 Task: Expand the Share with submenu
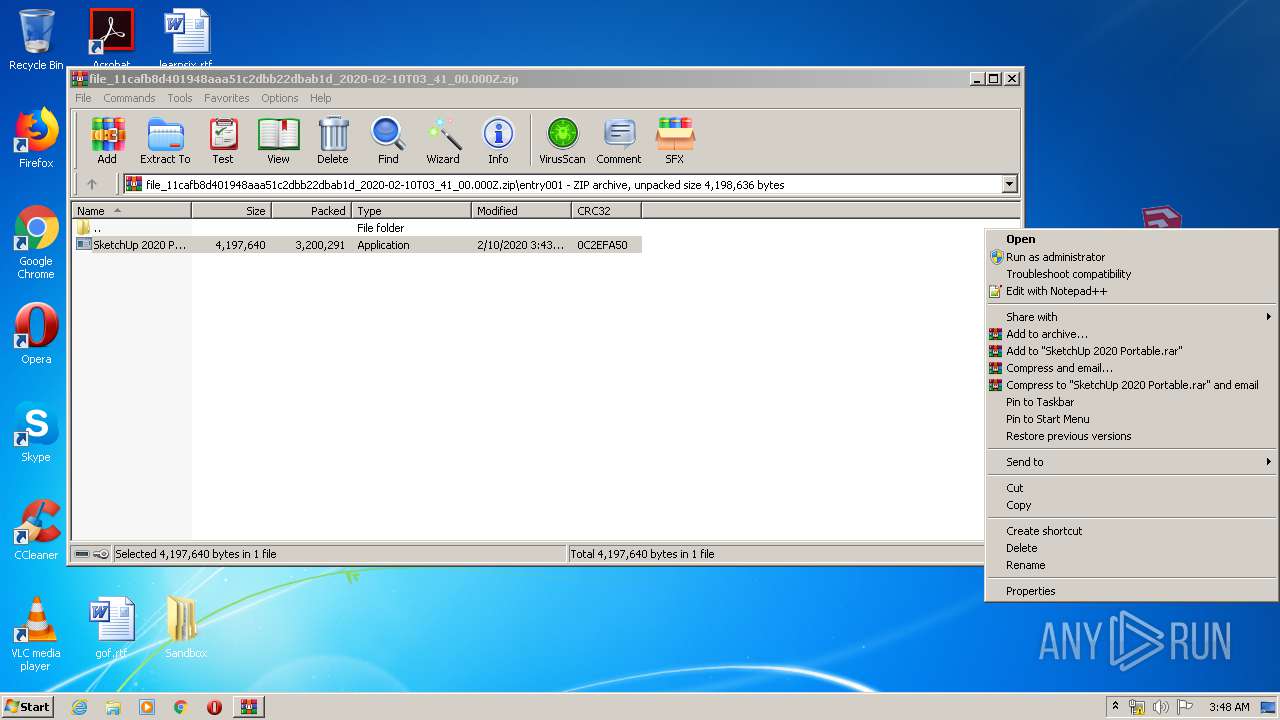click(1131, 317)
